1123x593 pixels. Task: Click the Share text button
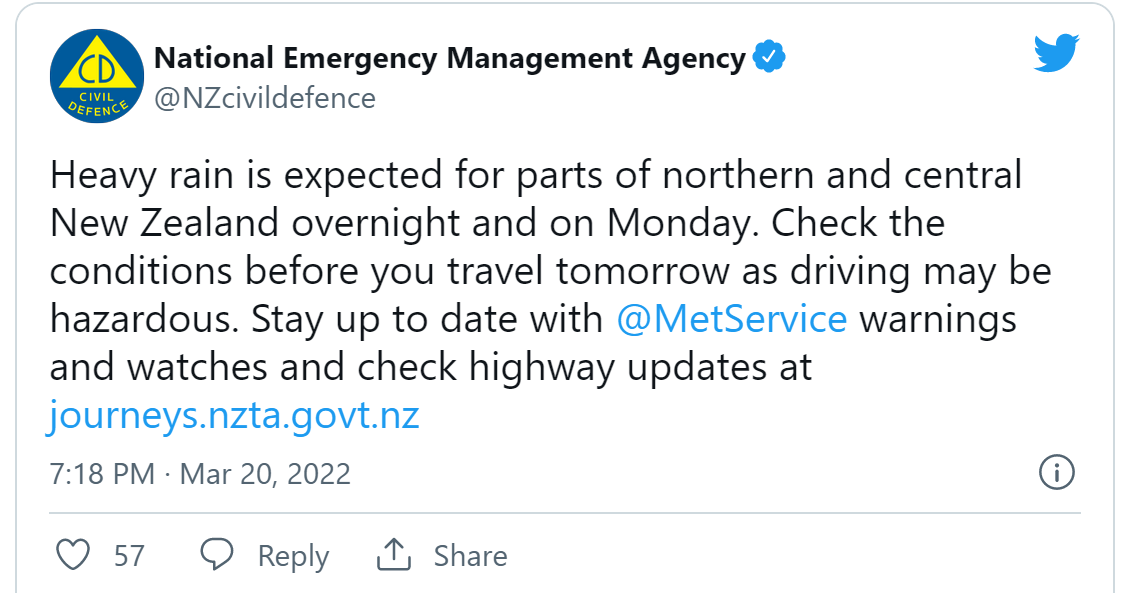point(471,556)
